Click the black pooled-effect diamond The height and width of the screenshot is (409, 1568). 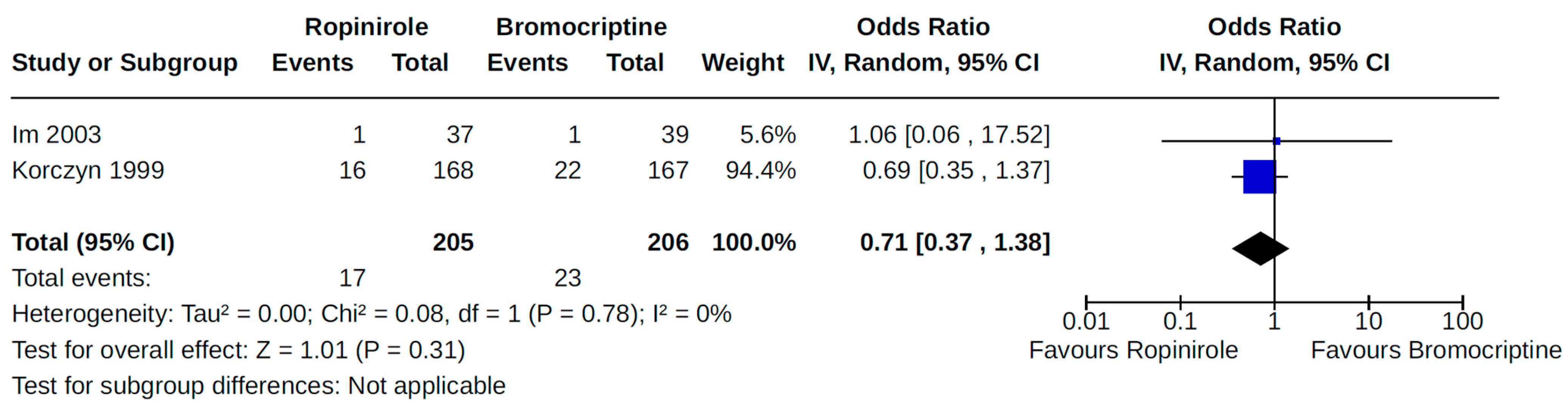click(1260, 248)
